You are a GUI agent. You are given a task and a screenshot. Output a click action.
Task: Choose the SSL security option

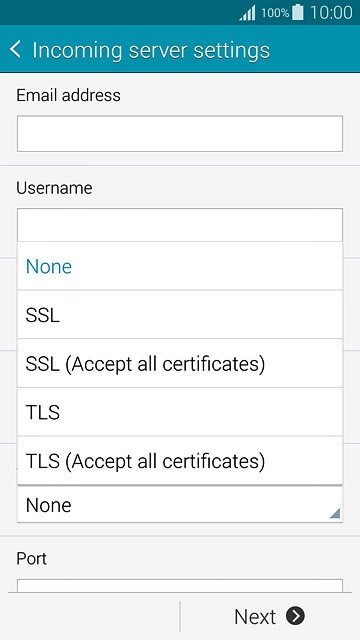[180, 315]
